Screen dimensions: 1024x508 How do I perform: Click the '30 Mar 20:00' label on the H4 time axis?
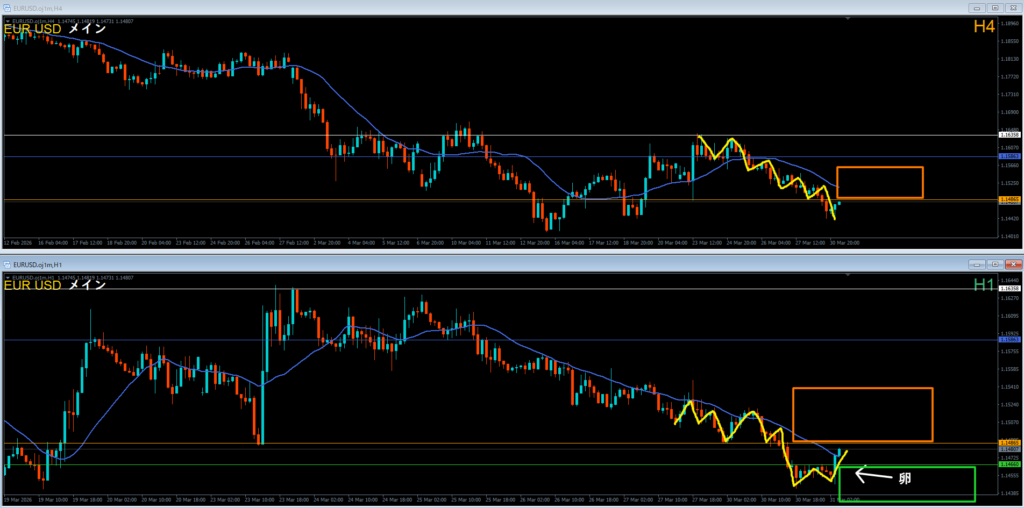click(x=844, y=242)
